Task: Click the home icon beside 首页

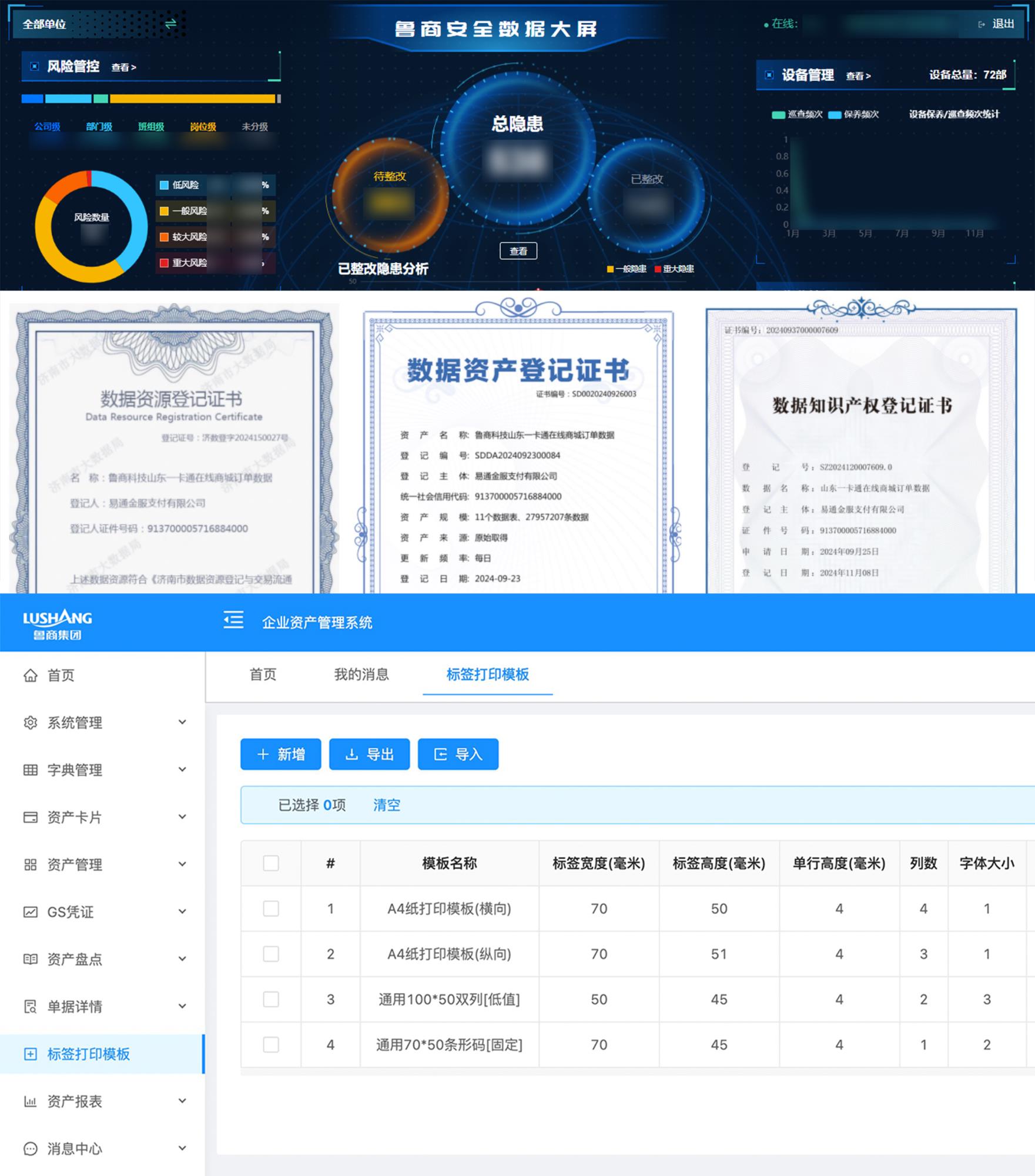Action: [31, 675]
